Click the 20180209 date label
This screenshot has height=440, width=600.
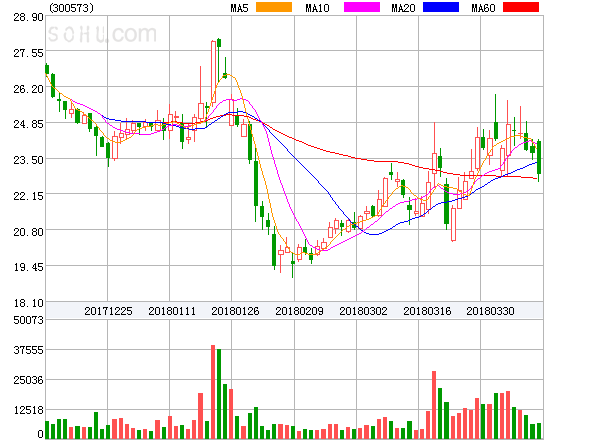299,311
